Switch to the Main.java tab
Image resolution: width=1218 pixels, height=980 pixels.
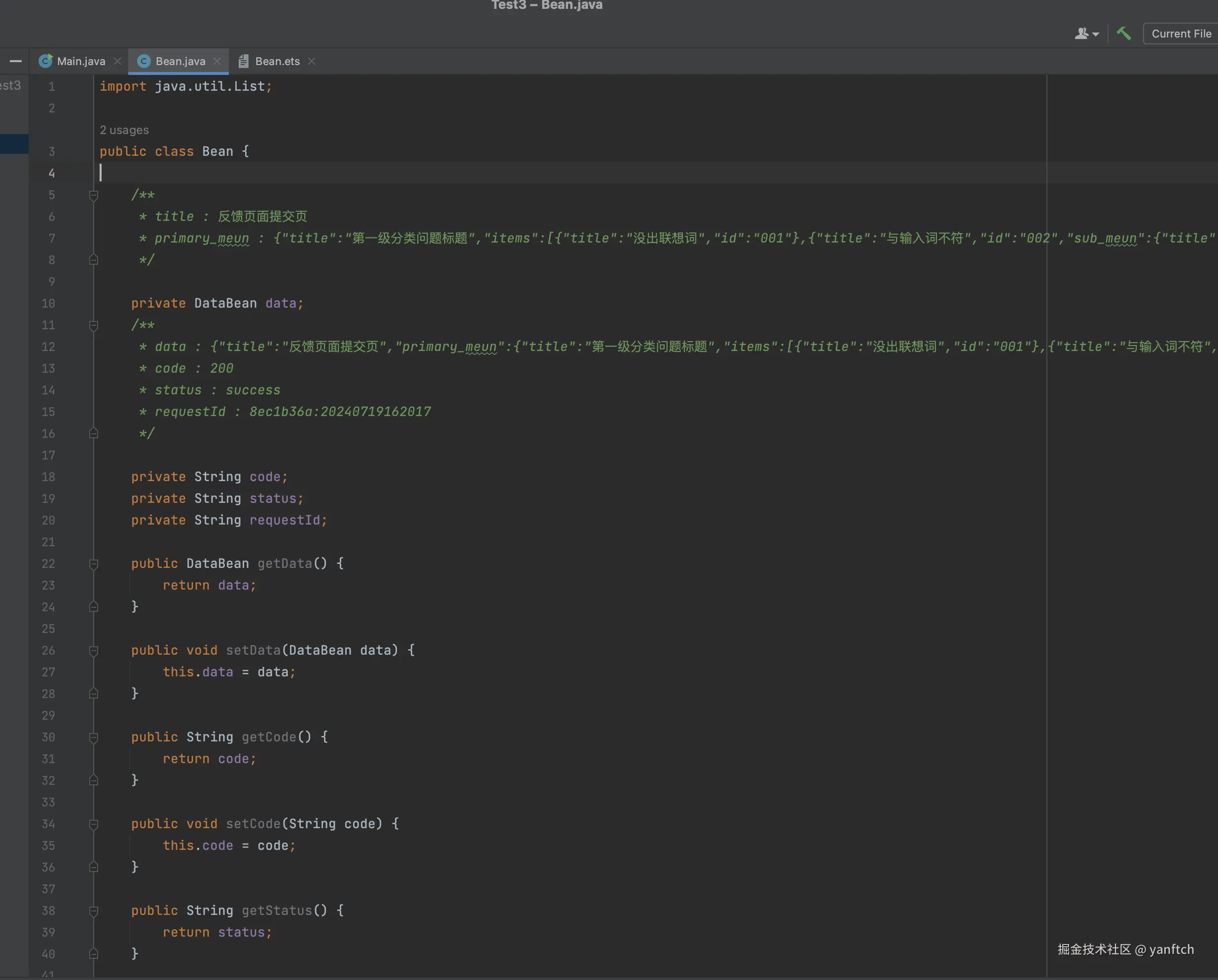coord(80,61)
